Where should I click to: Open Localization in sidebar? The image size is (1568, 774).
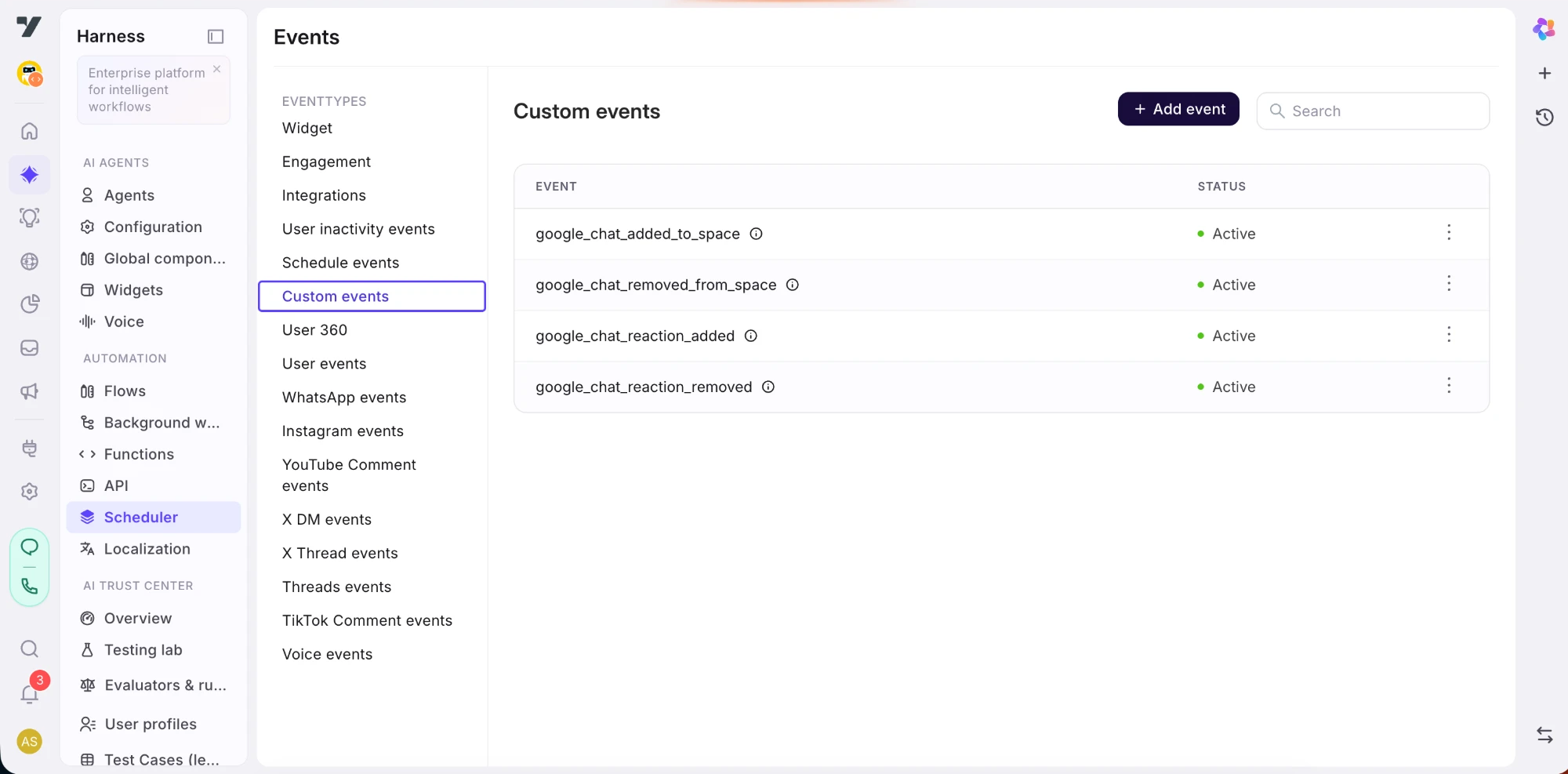click(x=147, y=549)
